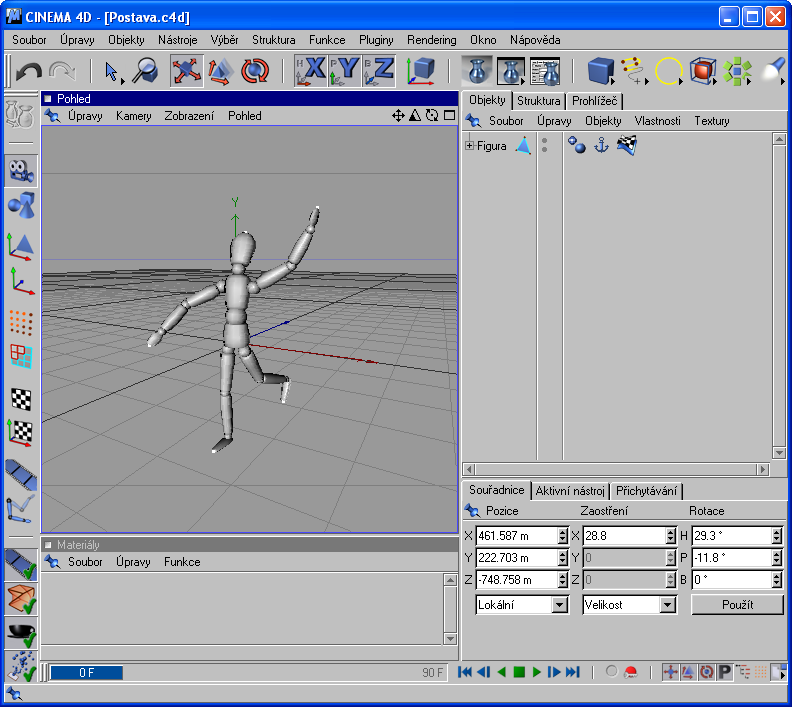
Task: Select the Move tool in the toolbar
Action: [186, 71]
